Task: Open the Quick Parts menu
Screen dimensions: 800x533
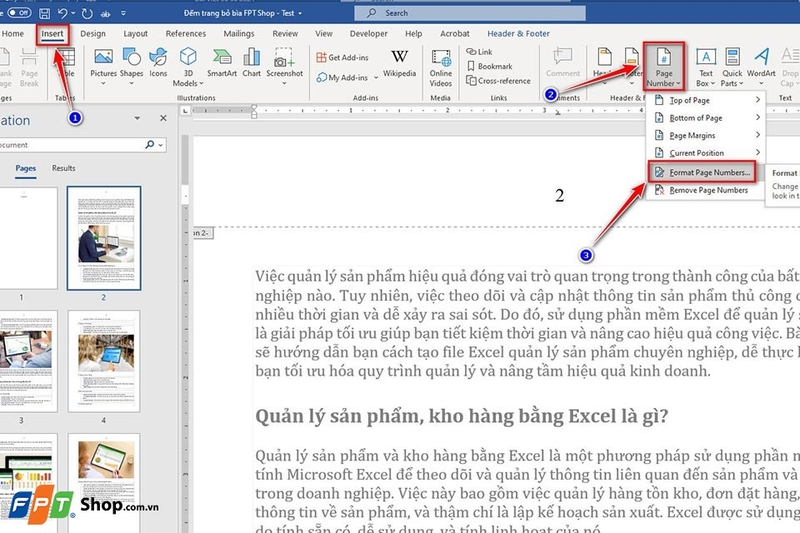Action: point(732,67)
